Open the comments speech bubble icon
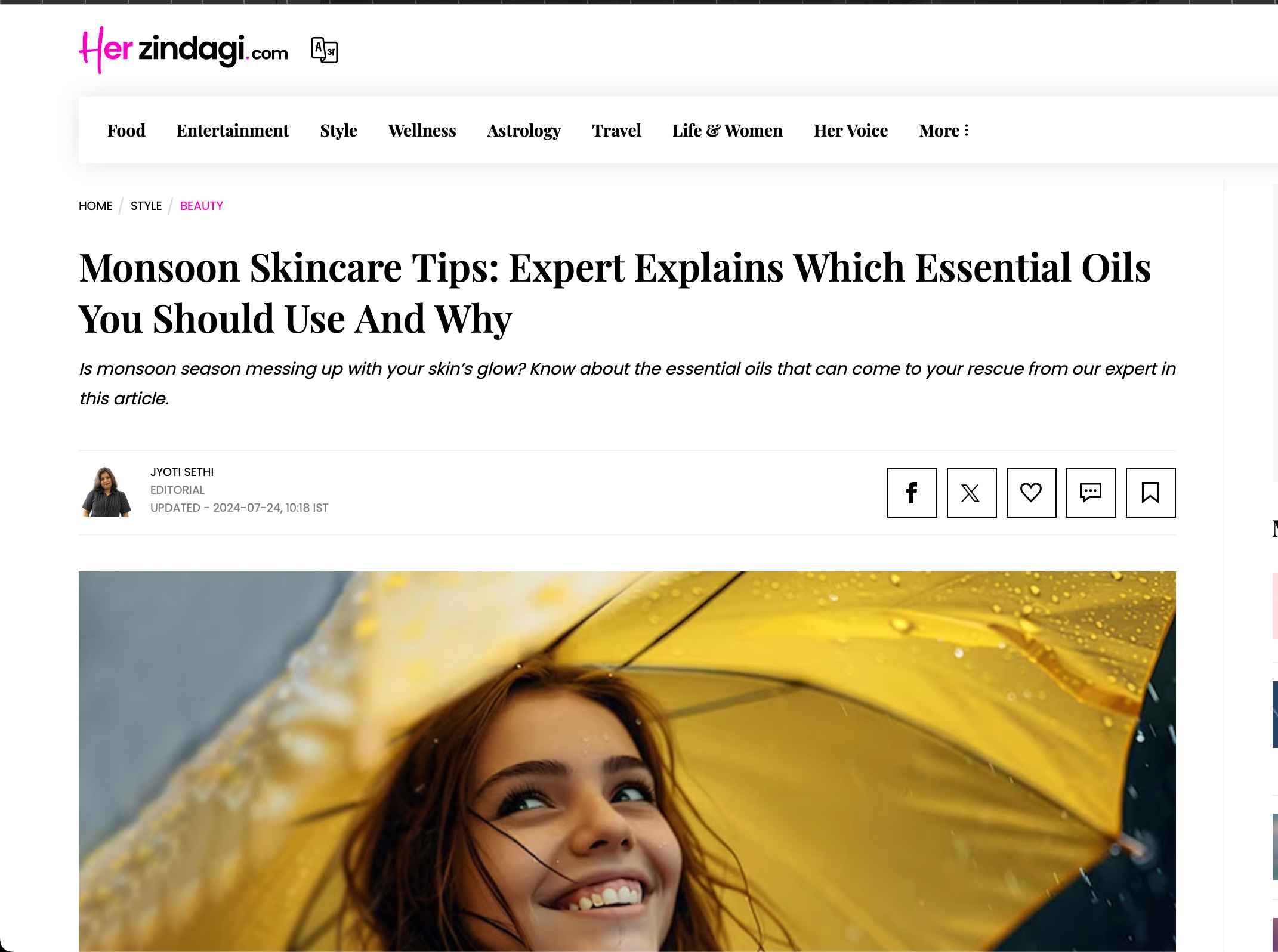This screenshot has width=1278, height=952. pos(1091,493)
